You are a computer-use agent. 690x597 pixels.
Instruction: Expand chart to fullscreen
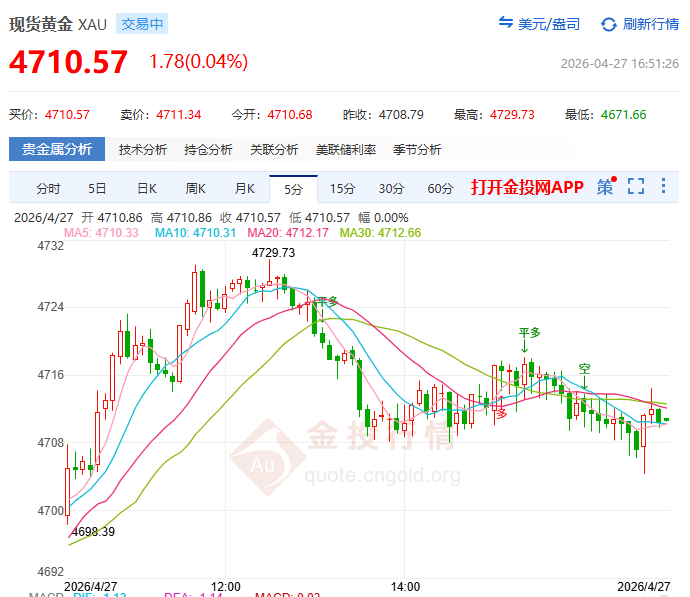tap(636, 186)
